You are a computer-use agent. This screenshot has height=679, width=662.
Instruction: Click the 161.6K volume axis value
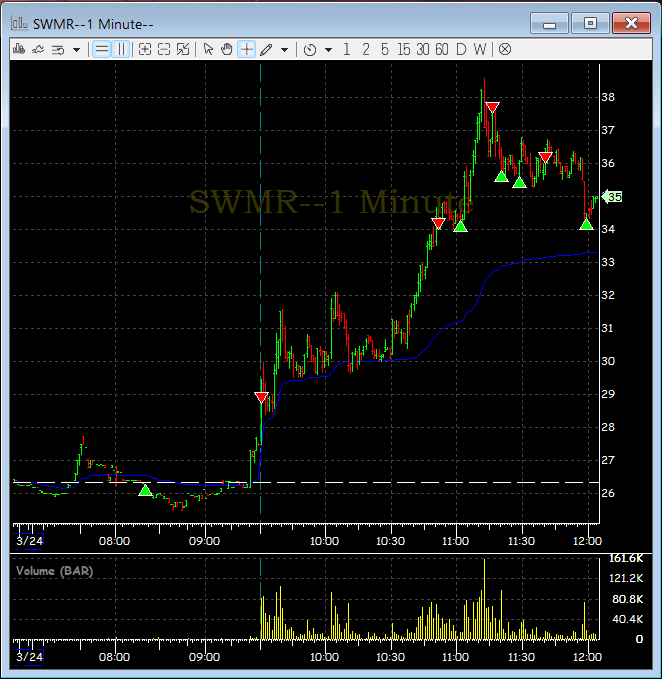pos(626,559)
